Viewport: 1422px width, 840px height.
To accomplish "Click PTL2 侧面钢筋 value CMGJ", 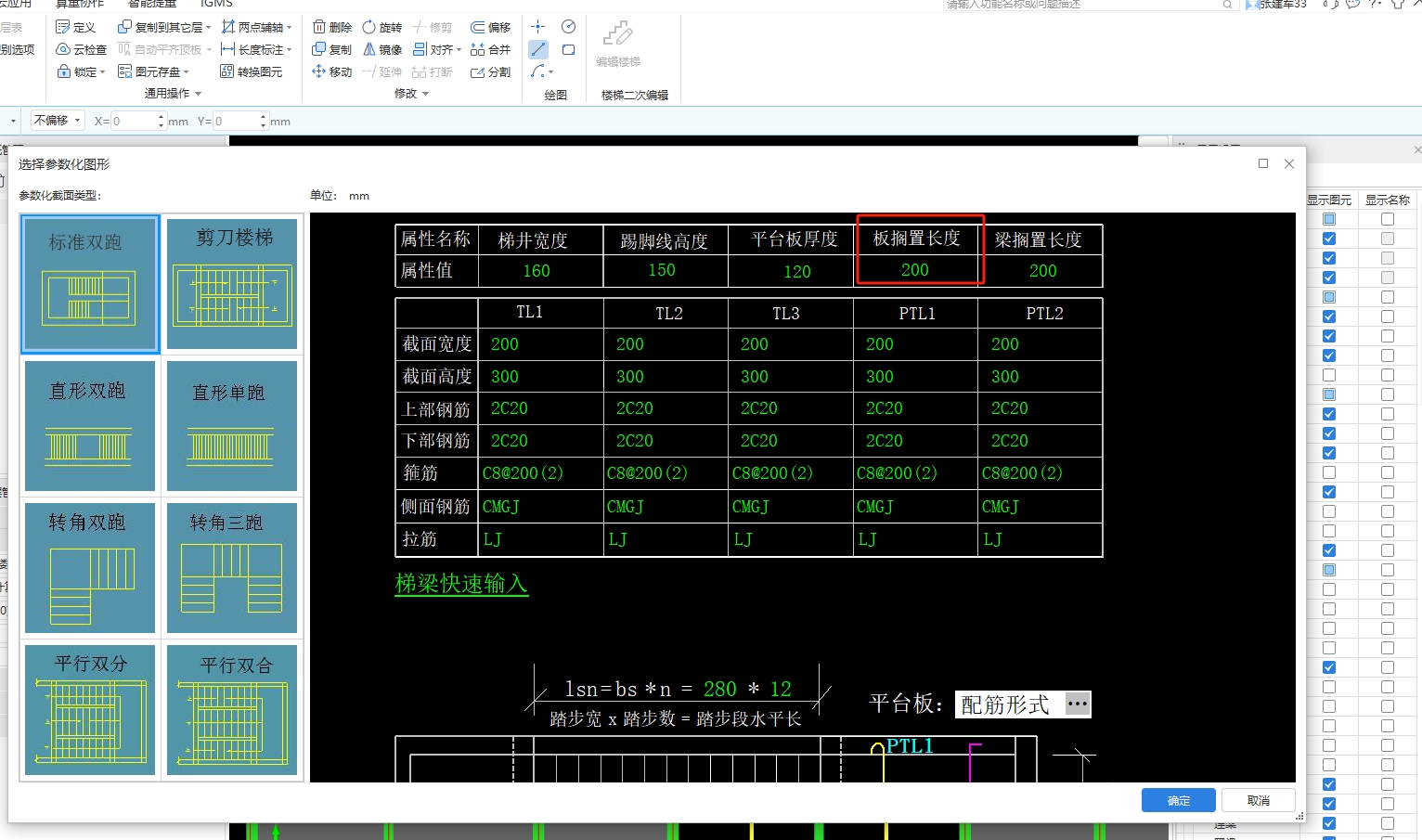I will coord(1001,507).
